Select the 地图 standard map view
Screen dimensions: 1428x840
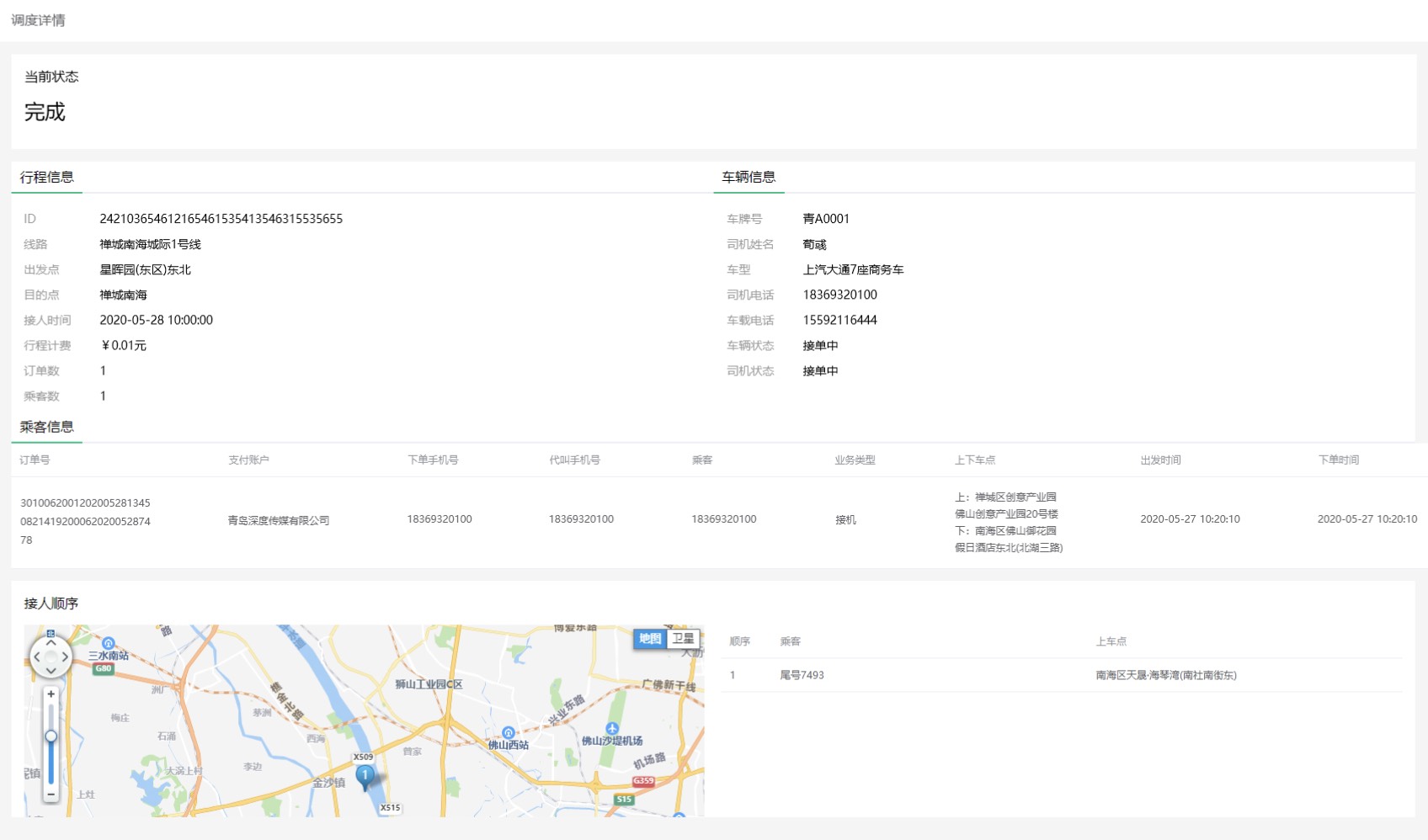[x=650, y=640]
